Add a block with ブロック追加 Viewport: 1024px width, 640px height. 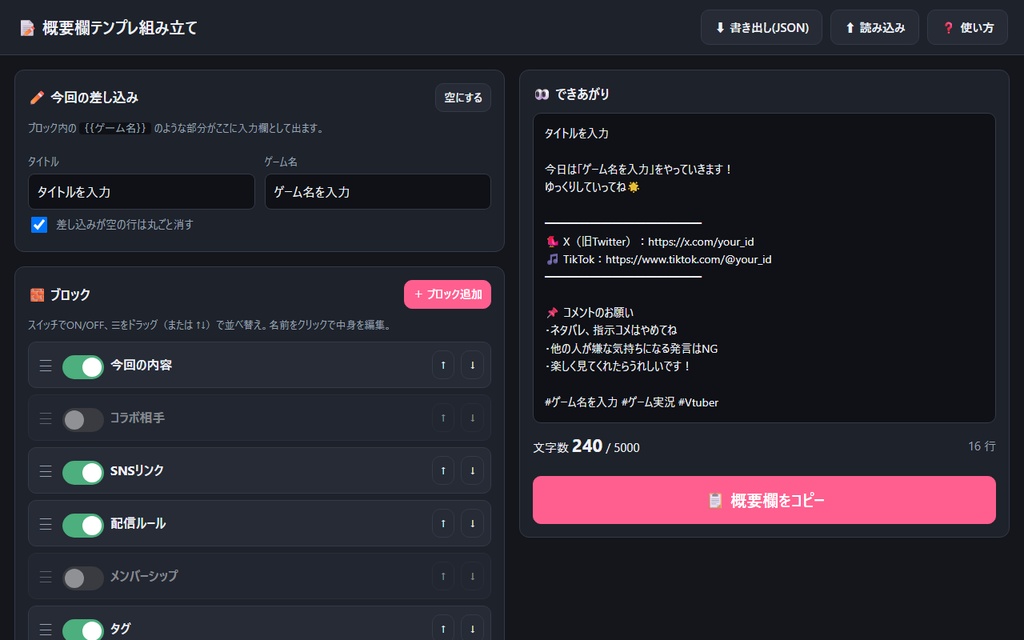click(447, 295)
